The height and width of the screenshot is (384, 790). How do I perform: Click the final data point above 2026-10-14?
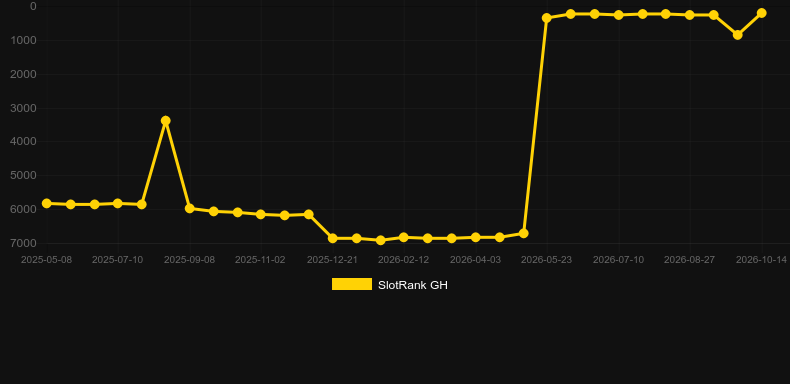(x=762, y=13)
